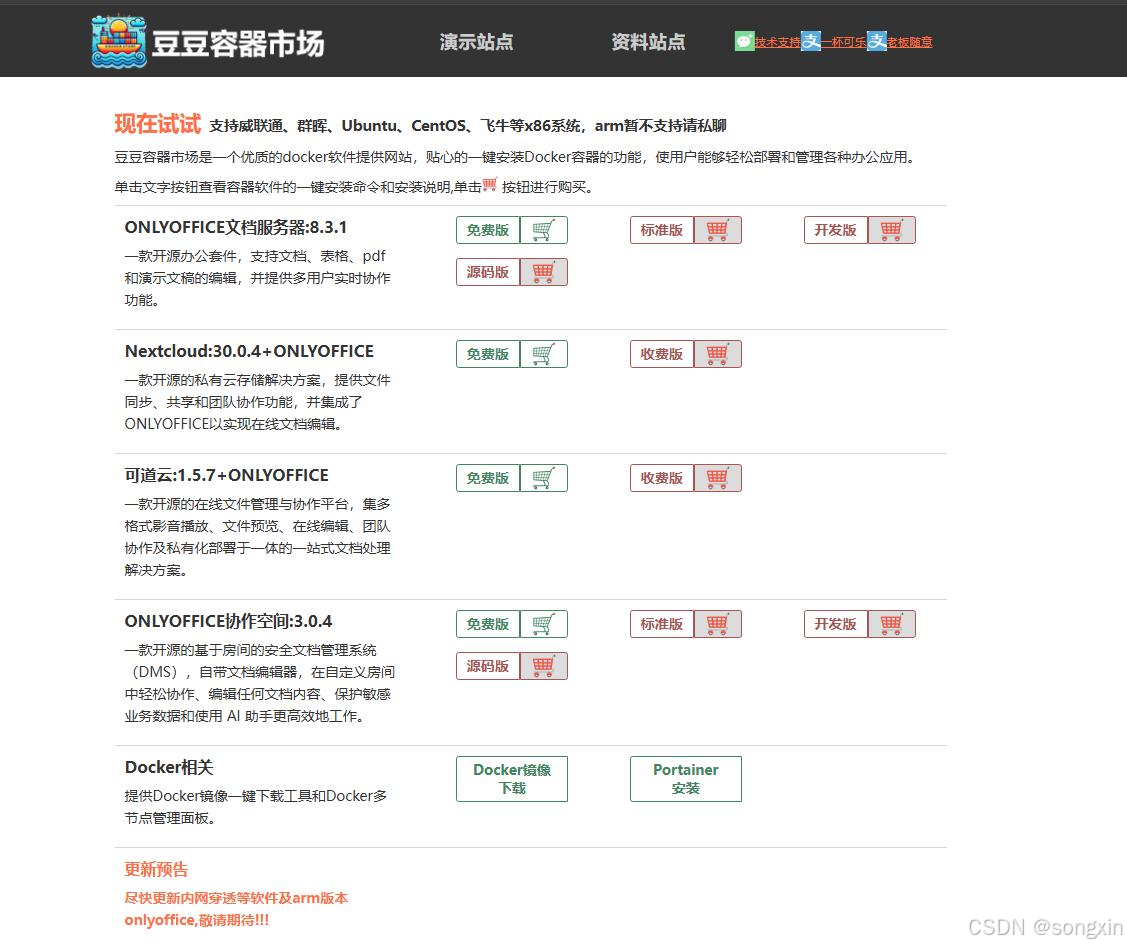Click the 豆豆容器市场 ship logo
The image size is (1127, 947).
click(x=119, y=42)
